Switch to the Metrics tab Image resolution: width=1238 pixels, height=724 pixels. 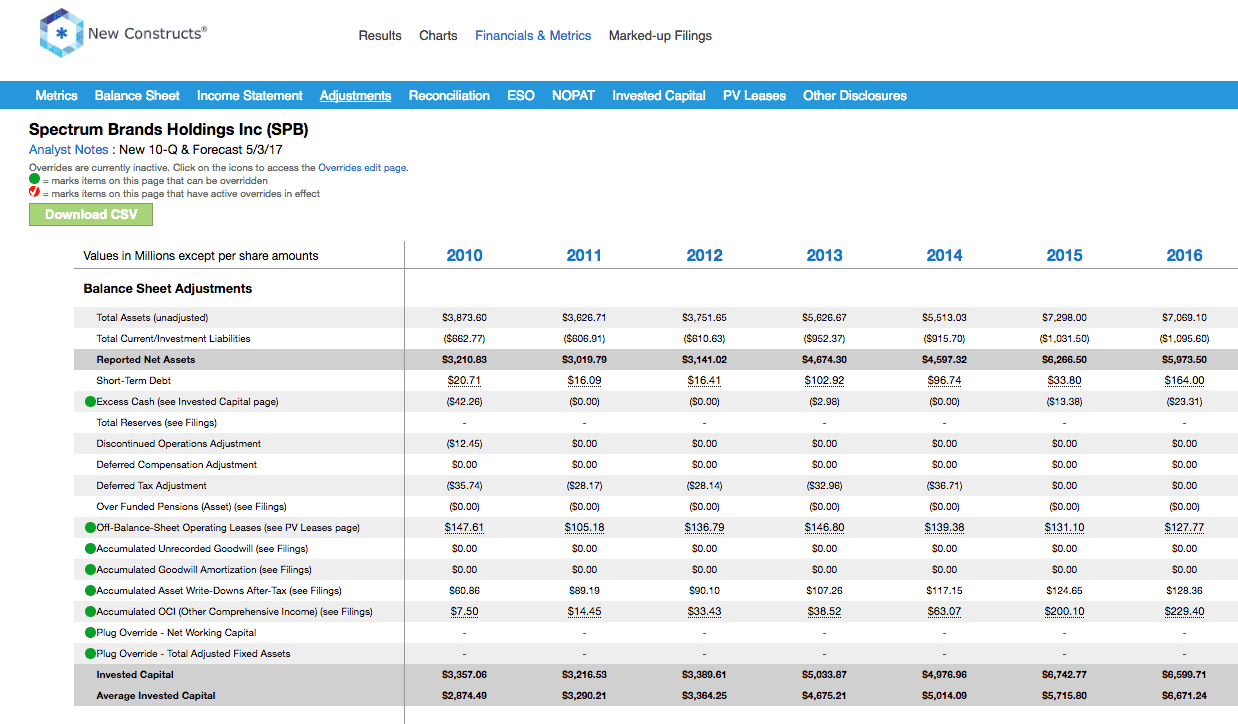(x=56, y=95)
